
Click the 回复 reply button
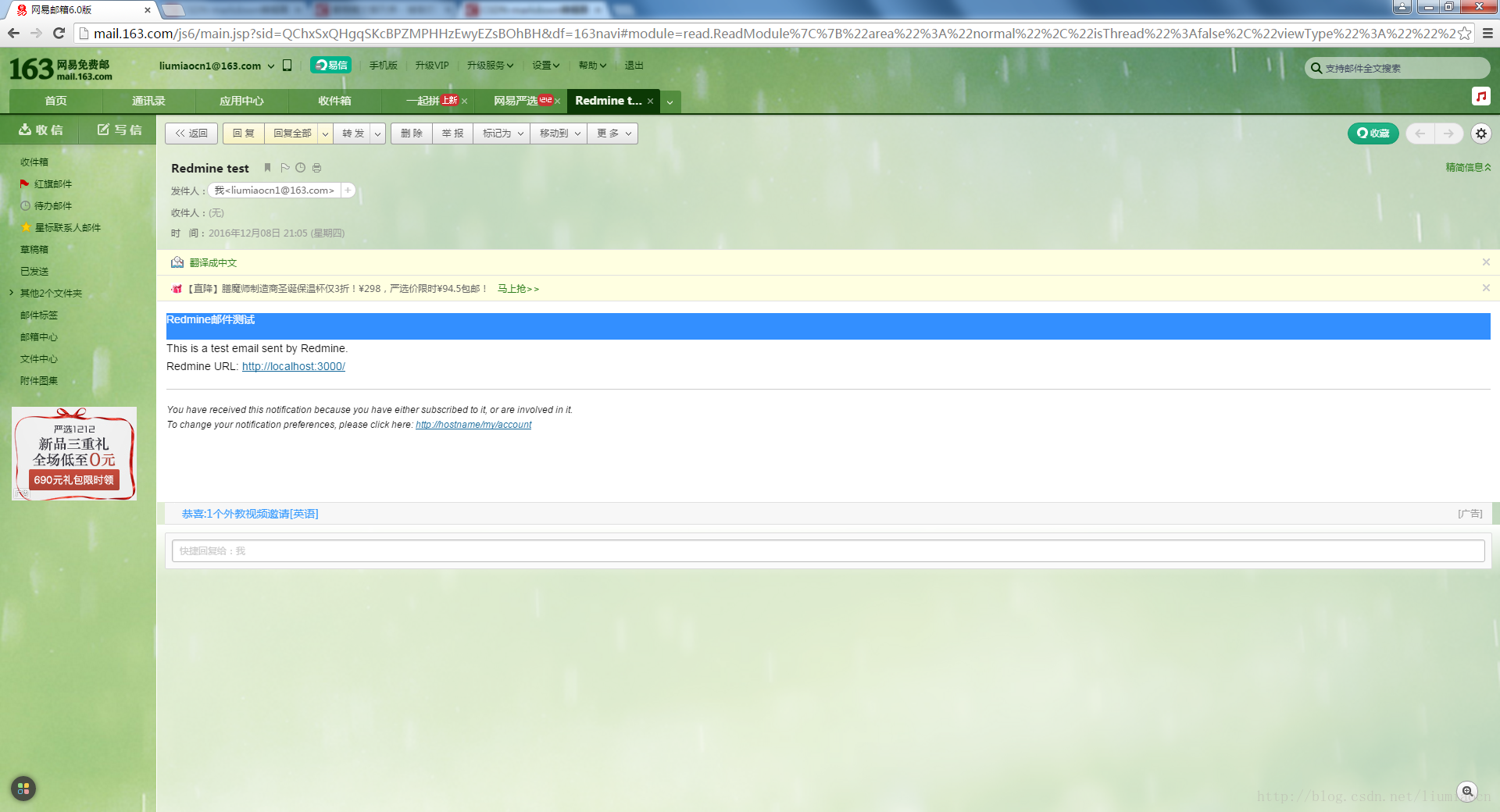coord(244,134)
